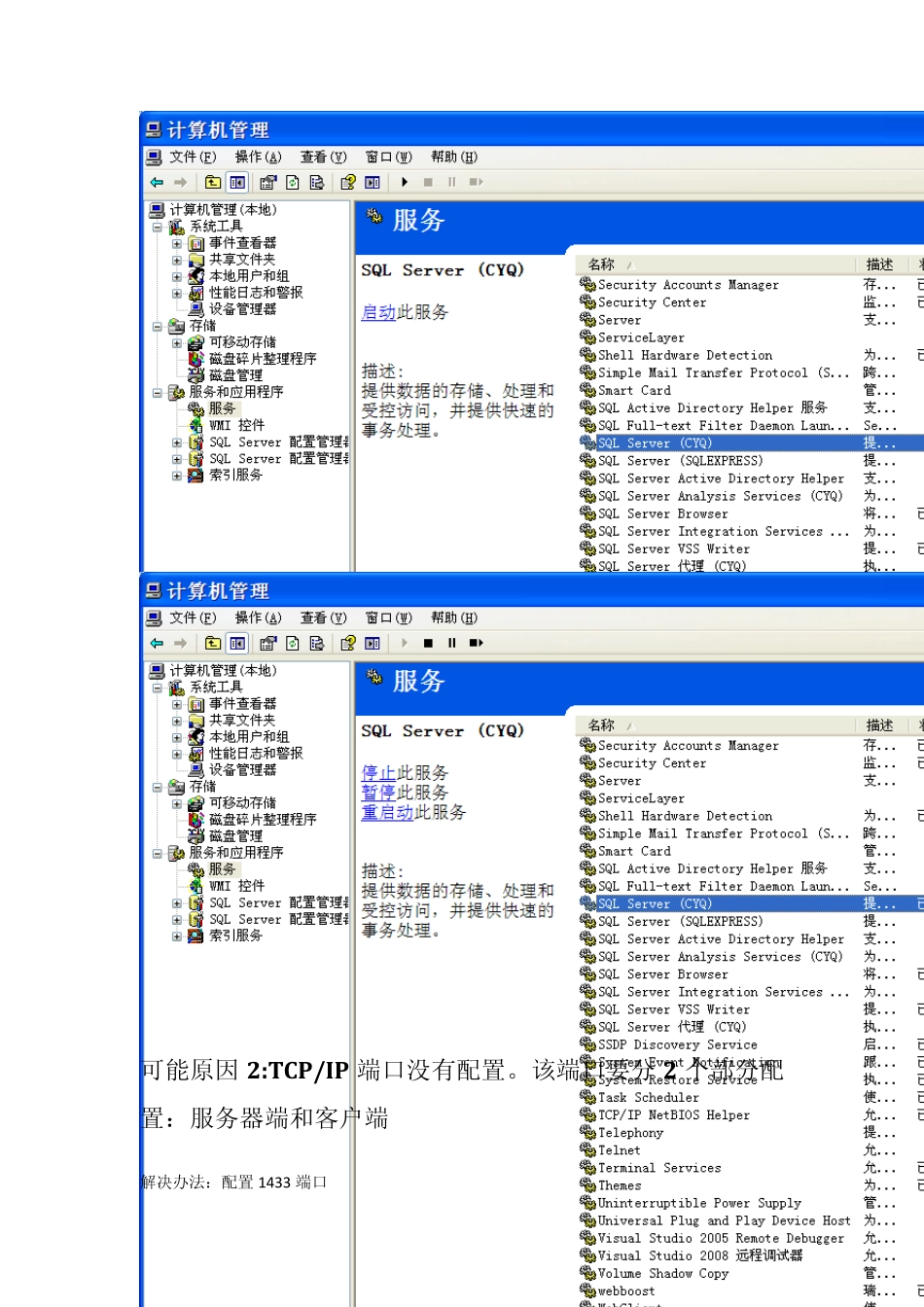Open 帮助(H) menu in lower window
The image size is (924, 1307).
tap(454, 618)
